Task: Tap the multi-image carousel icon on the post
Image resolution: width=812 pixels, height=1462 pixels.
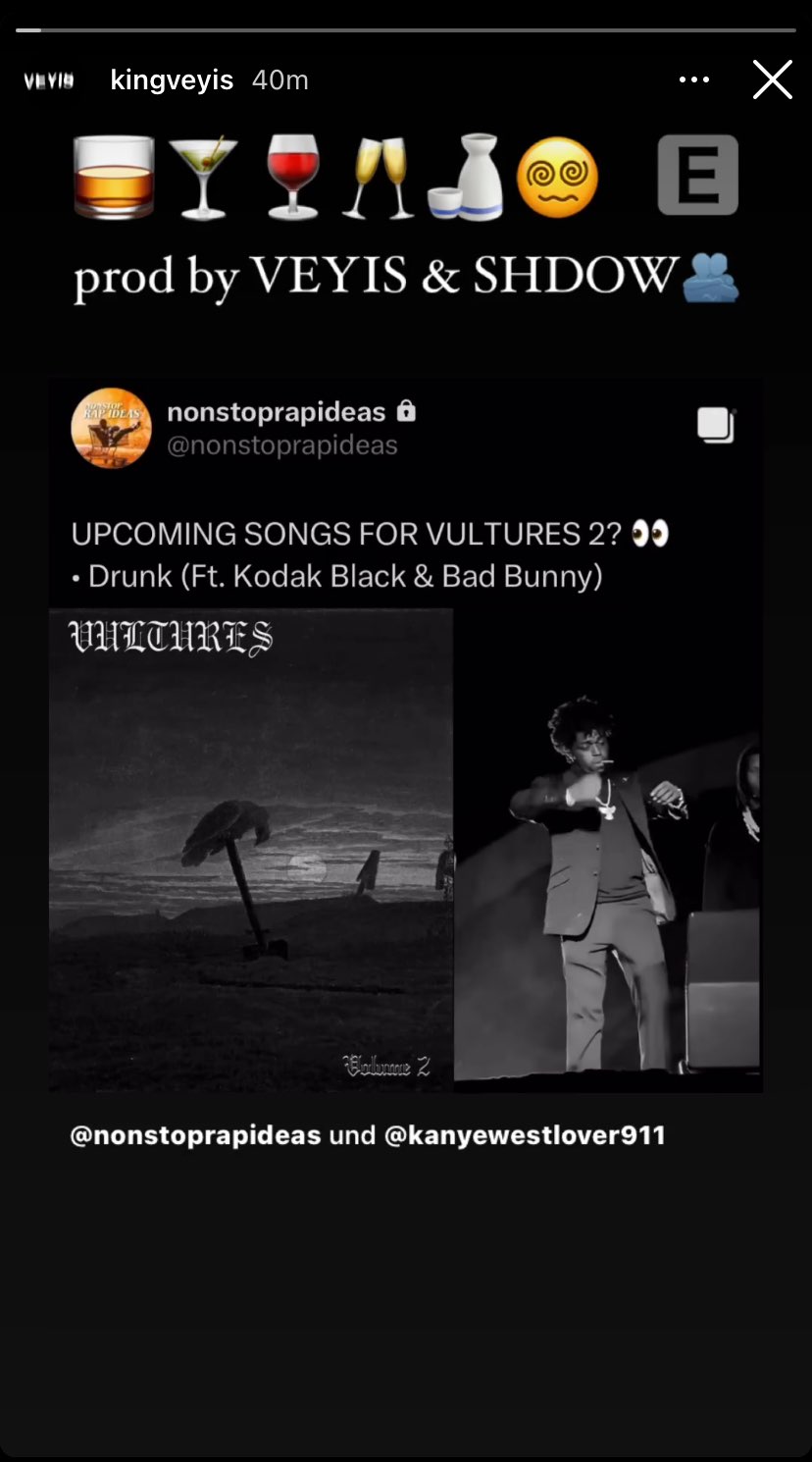Action: tap(716, 425)
